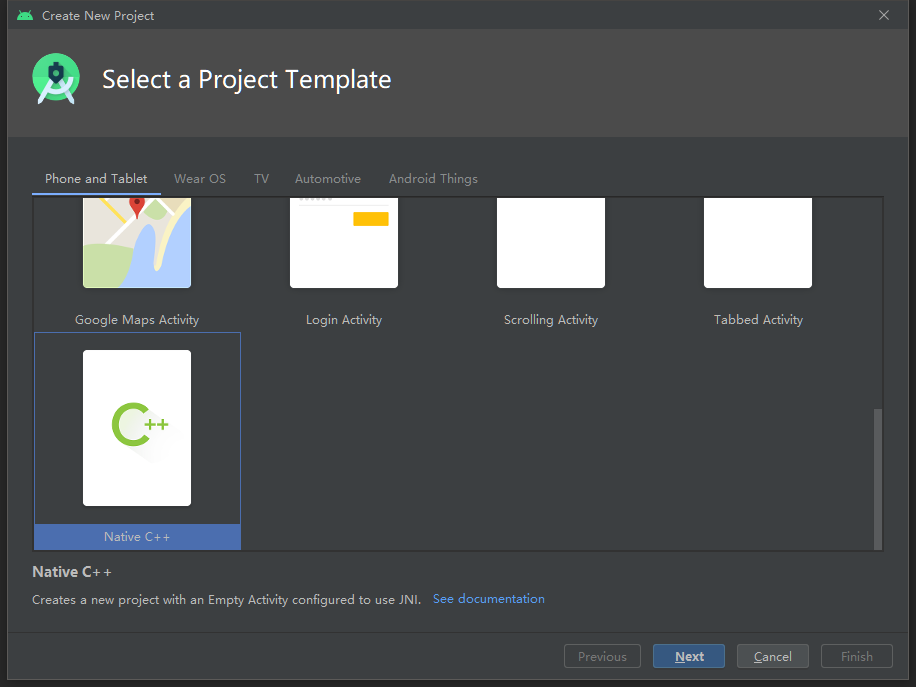Open the TV tab
This screenshot has width=916, height=687.
(x=261, y=179)
